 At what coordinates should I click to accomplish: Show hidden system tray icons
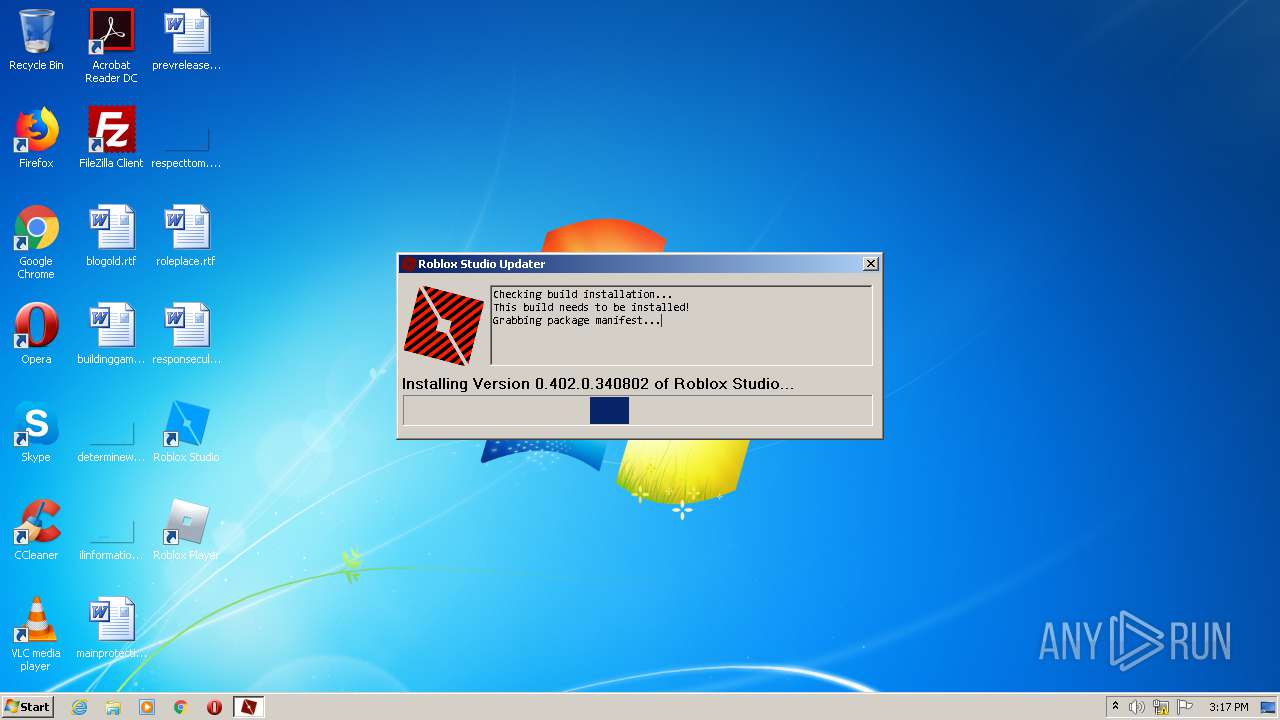point(1115,707)
